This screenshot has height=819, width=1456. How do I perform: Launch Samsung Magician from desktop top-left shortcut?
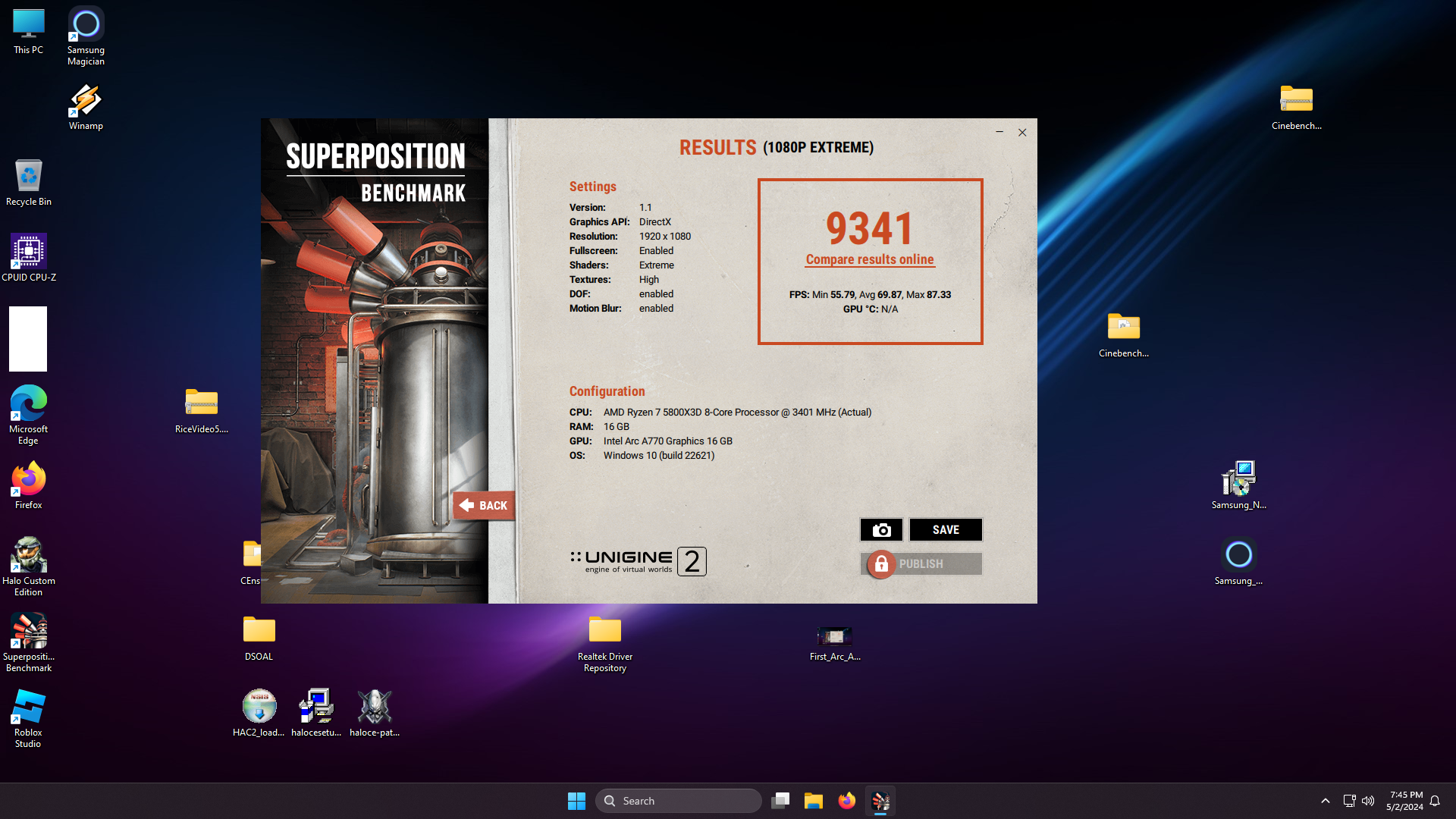[x=86, y=36]
